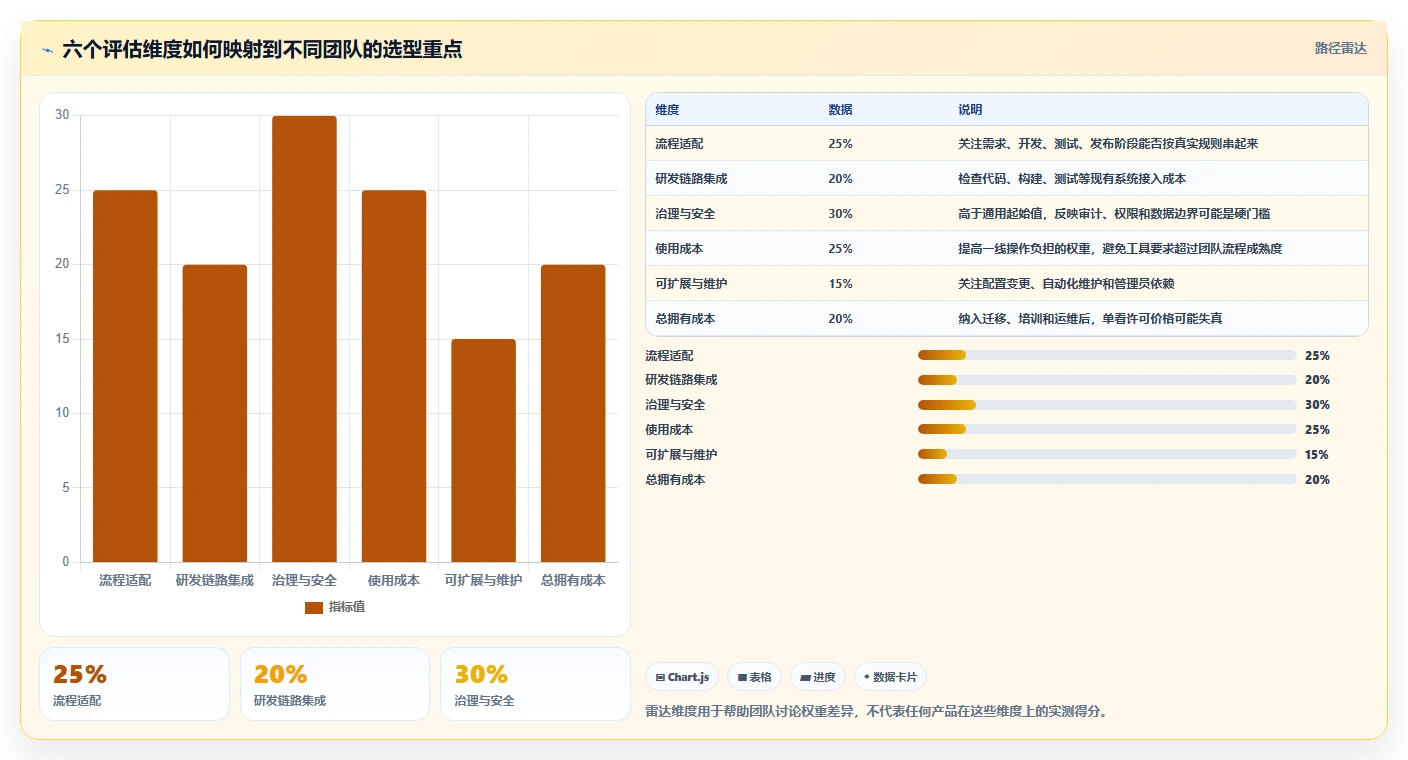The image size is (1408, 760).
Task: Open the 30% 治理与安全 data card
Action: 535,684
